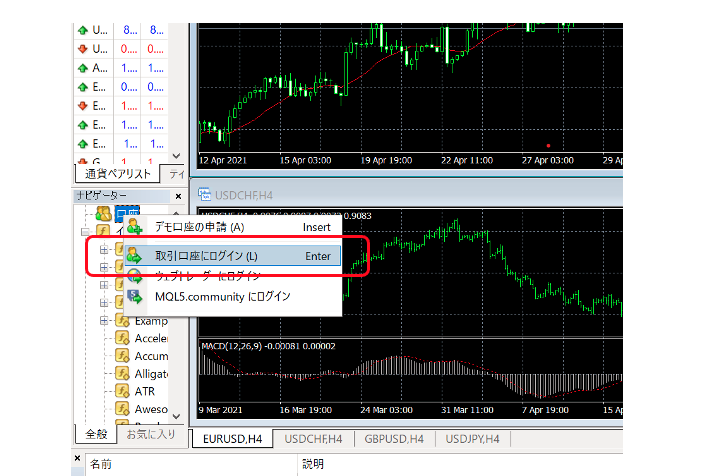
Task: Click the Accum… indicator icon
Action: click(x=122, y=356)
